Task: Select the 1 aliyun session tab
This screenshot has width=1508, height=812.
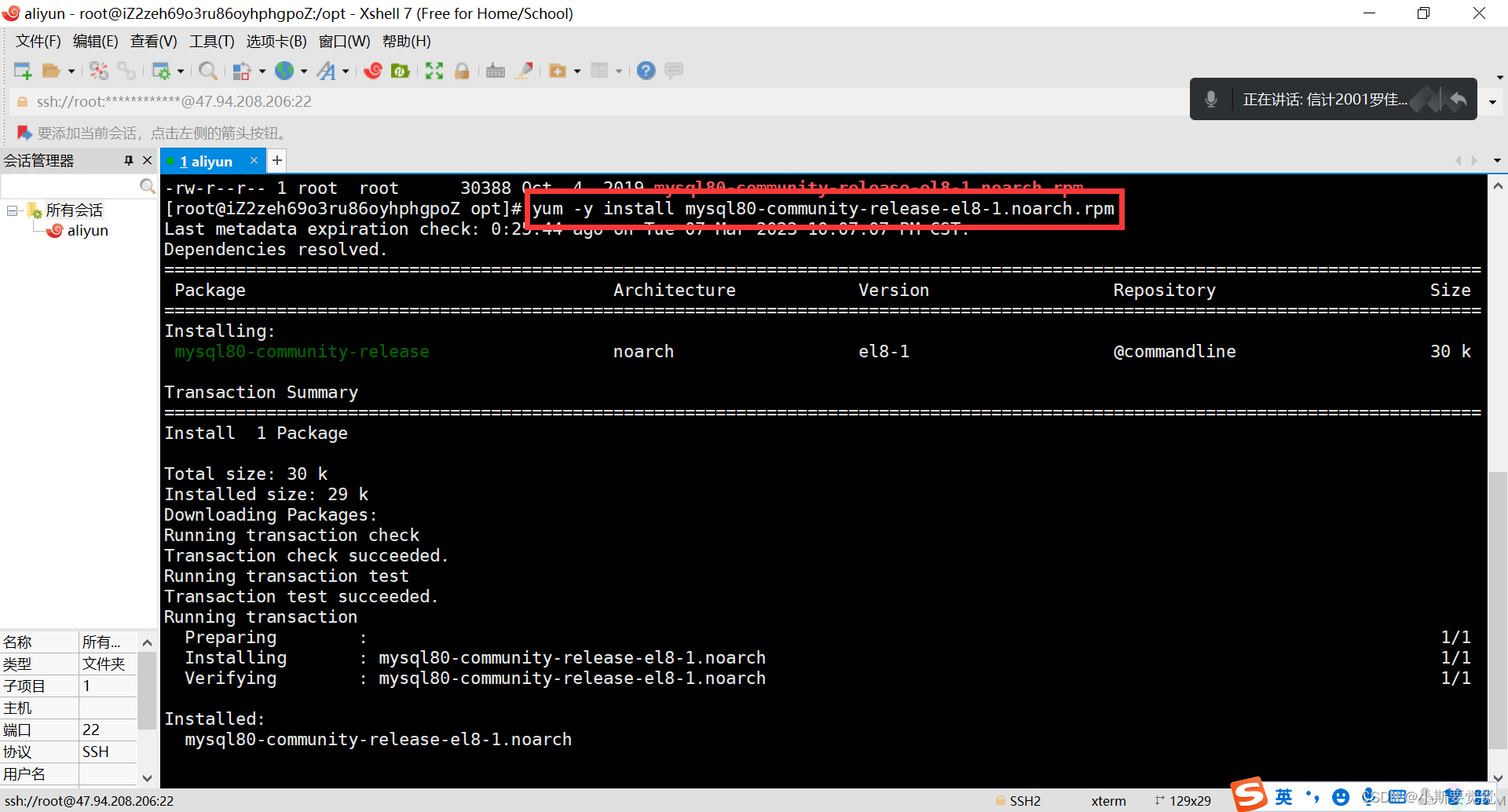Action: pyautogui.click(x=207, y=160)
